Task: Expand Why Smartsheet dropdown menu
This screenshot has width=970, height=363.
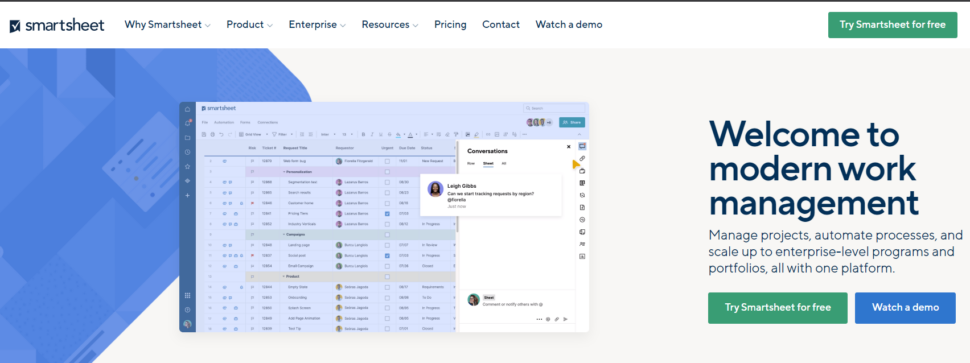Action: pyautogui.click(x=167, y=25)
